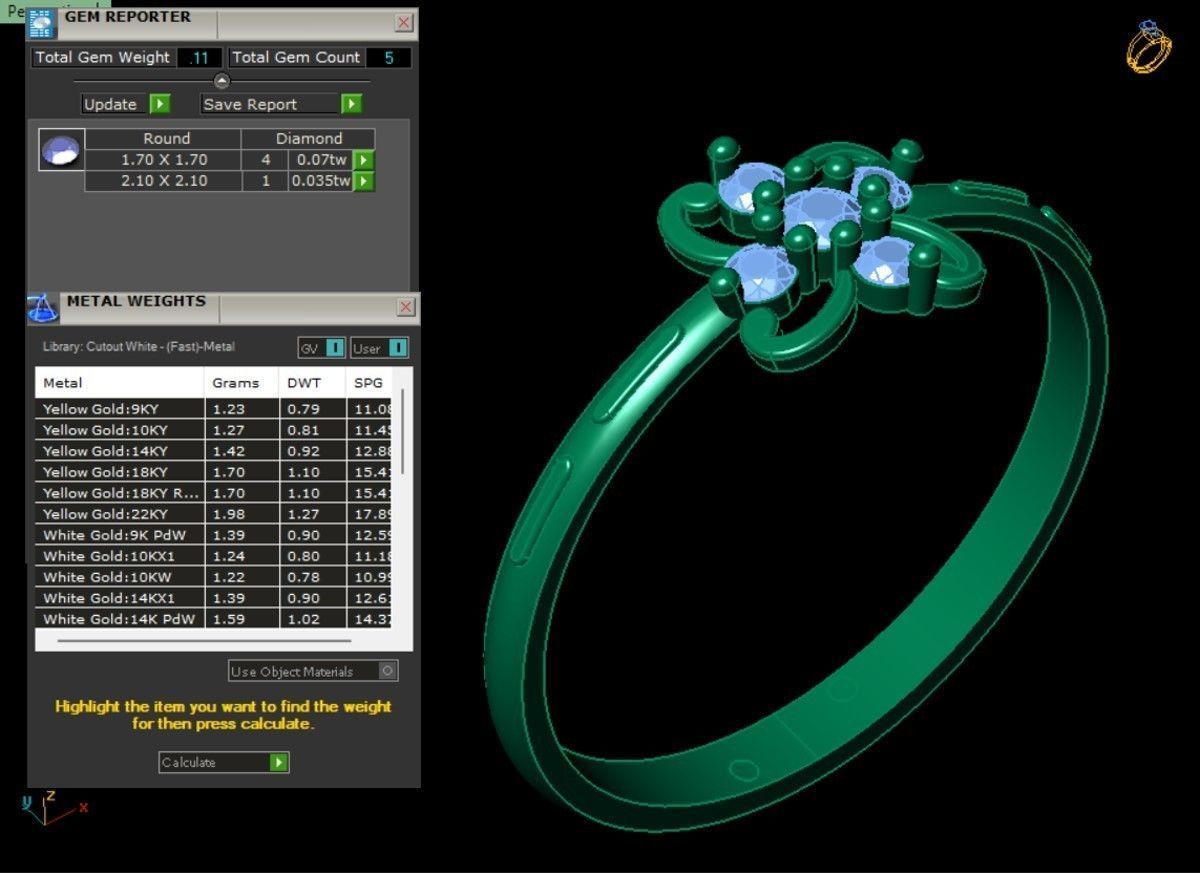Click the Total Gem Weight value field
Screen dimensions: 1200x873
[199, 58]
